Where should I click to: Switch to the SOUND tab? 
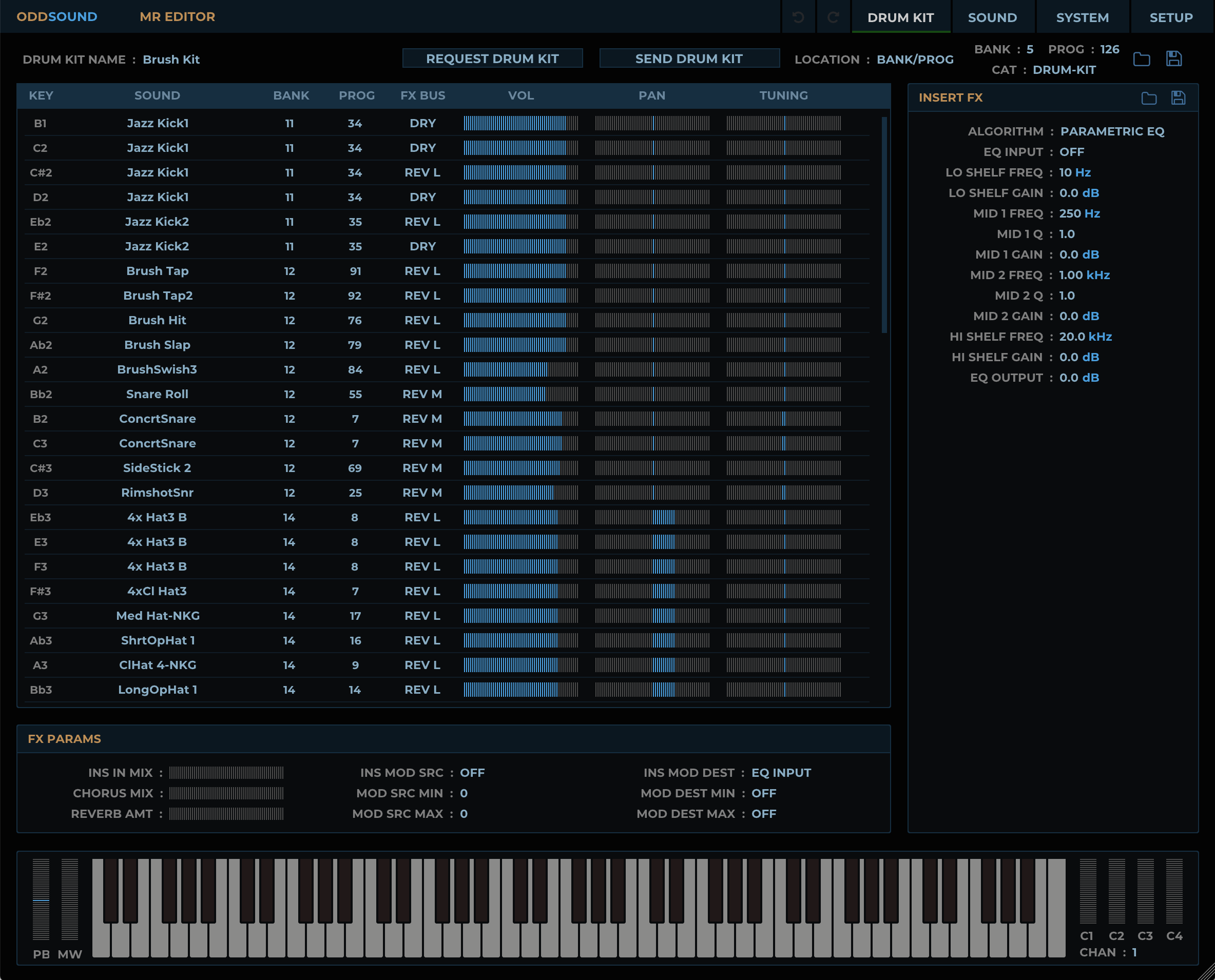[992, 17]
